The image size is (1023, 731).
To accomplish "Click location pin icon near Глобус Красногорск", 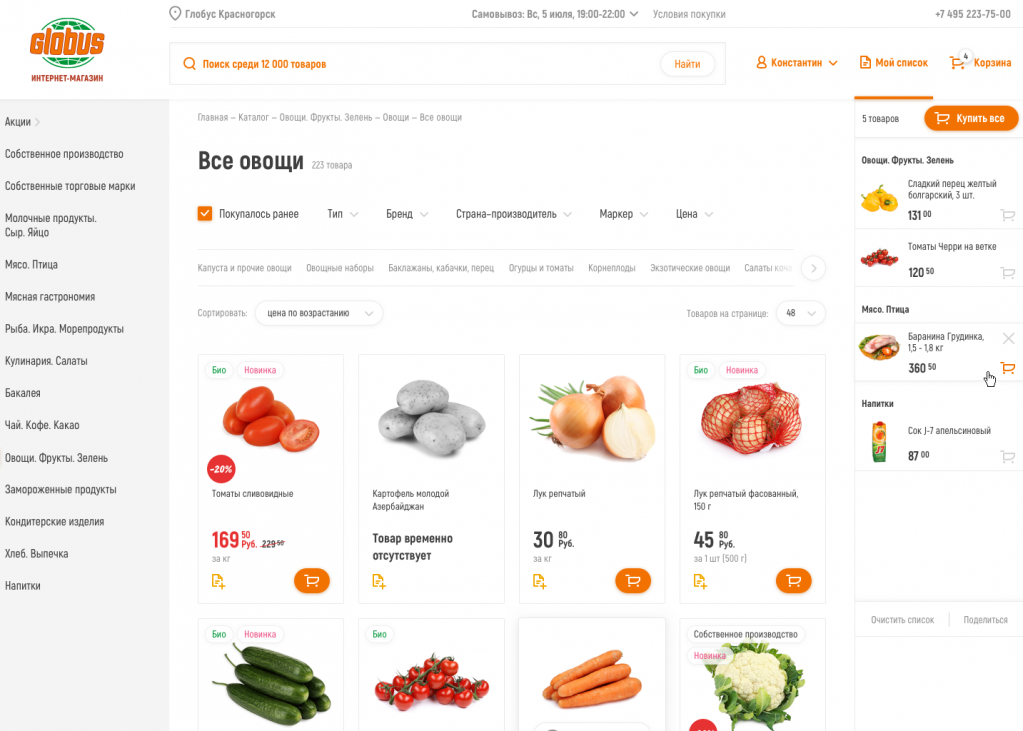I will point(175,14).
